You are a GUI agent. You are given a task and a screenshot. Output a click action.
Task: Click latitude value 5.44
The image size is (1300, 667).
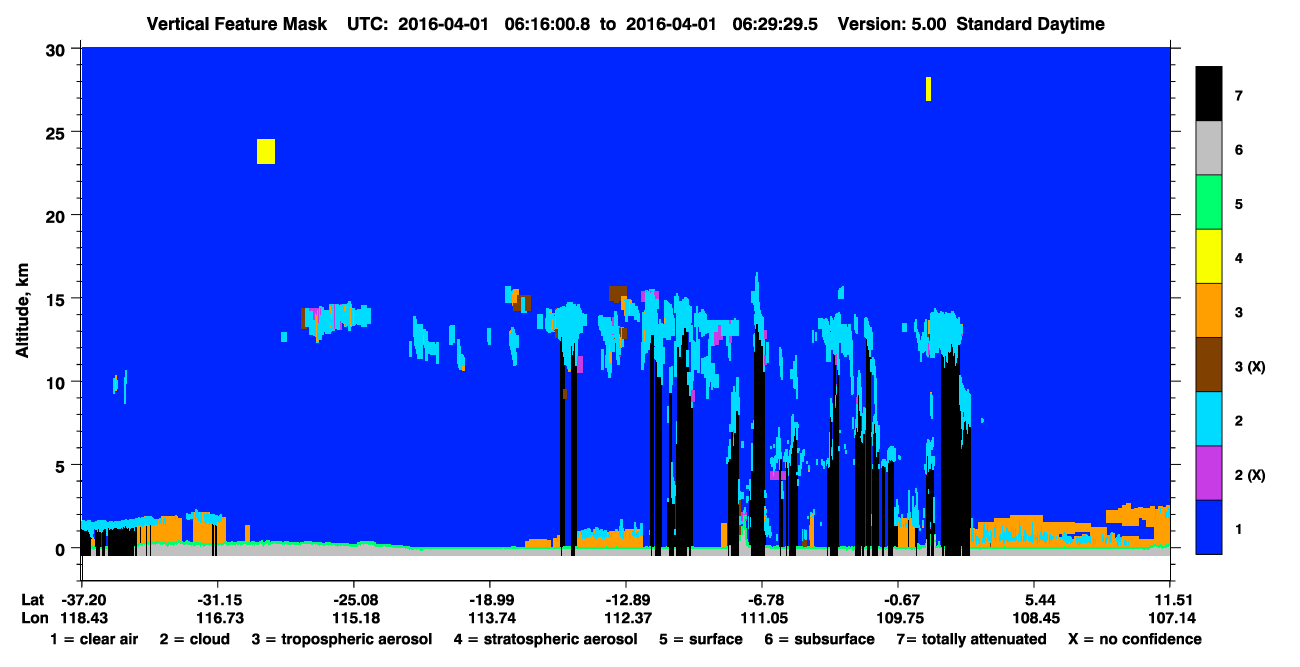(x=1034, y=599)
